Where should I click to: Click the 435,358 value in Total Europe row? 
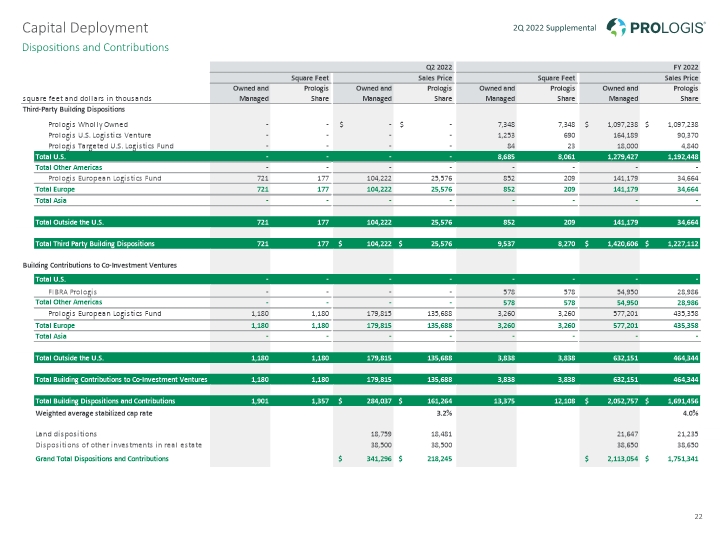[685, 326]
